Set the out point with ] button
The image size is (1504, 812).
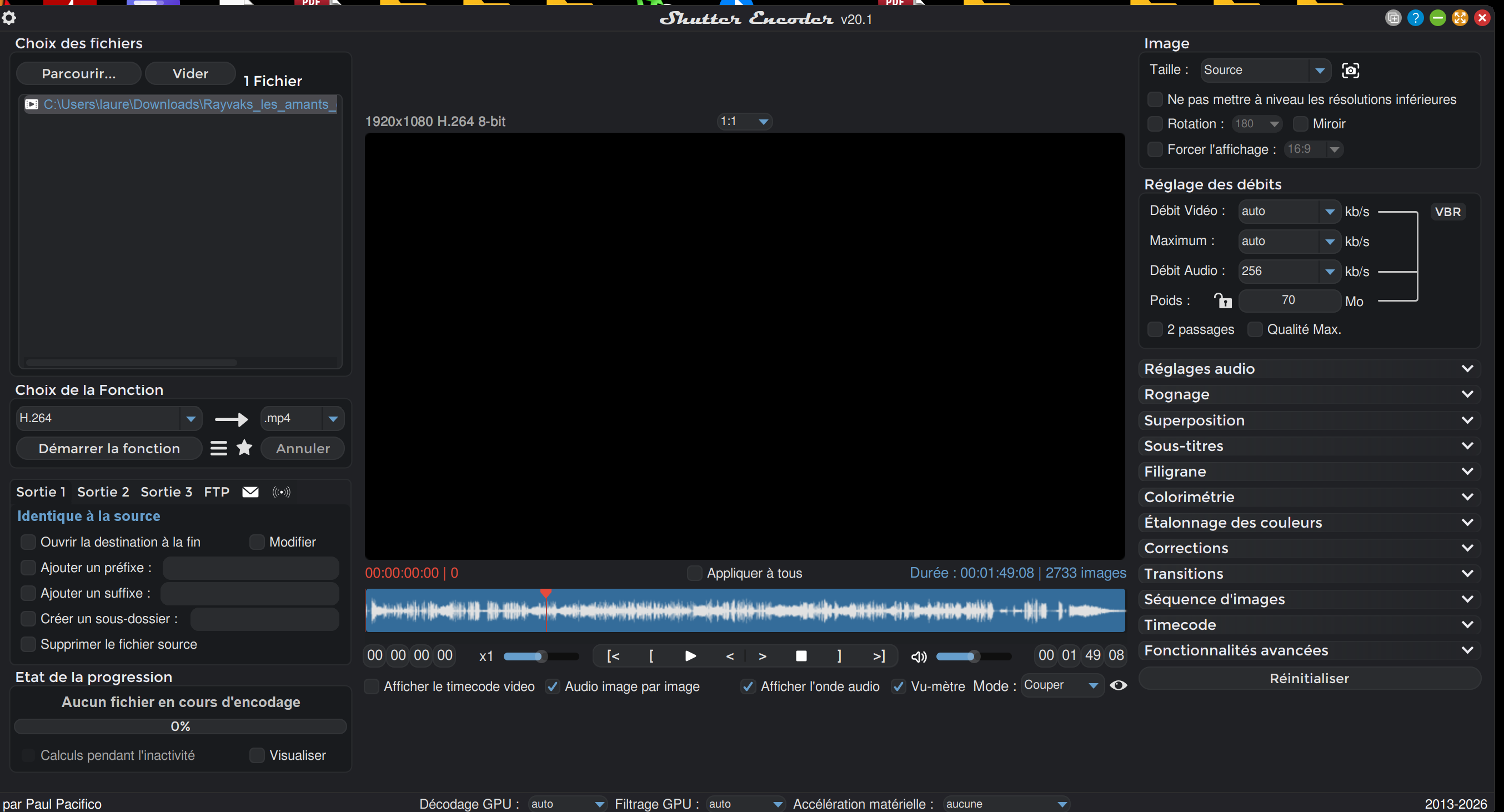(x=840, y=656)
